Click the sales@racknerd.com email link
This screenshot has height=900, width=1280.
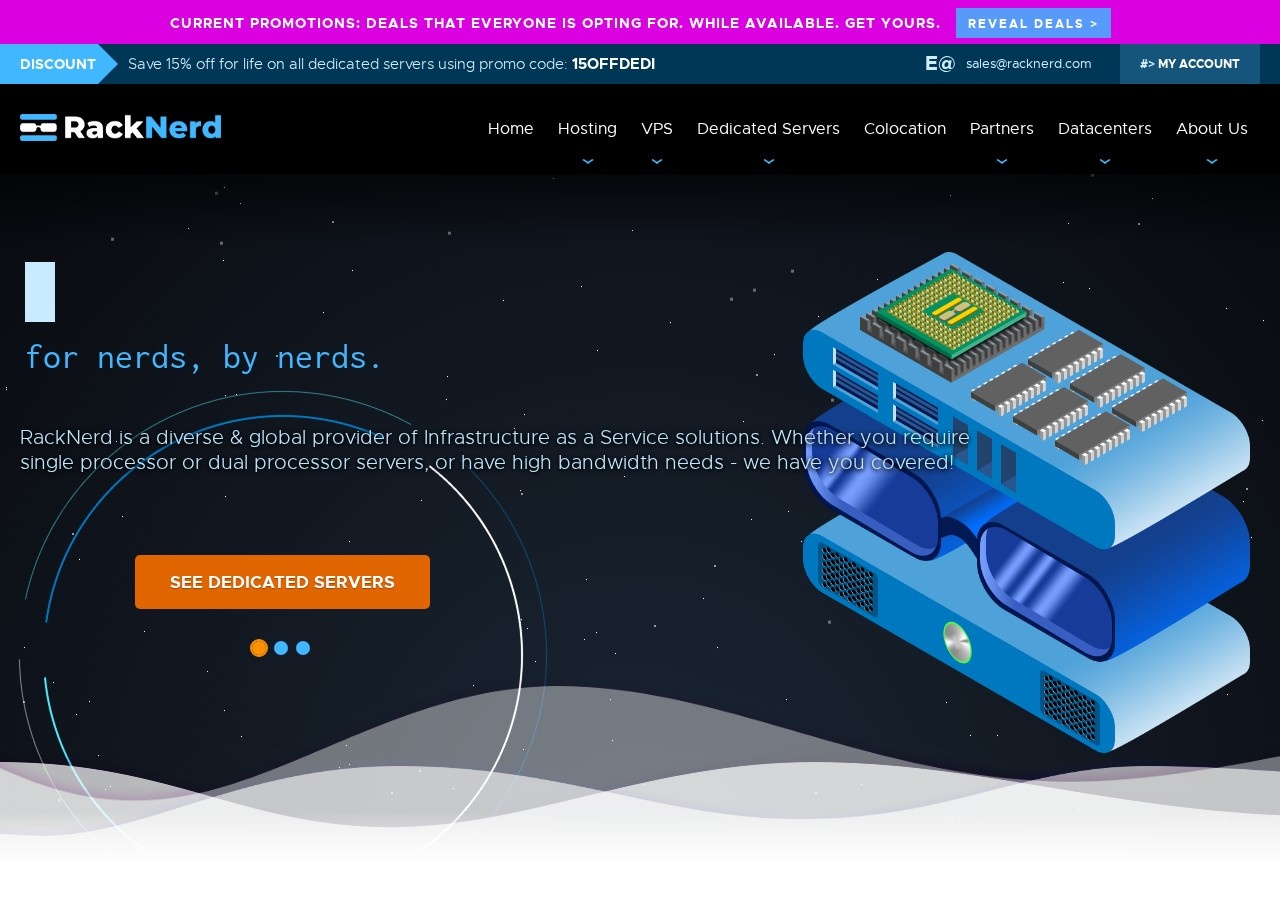tap(1029, 64)
